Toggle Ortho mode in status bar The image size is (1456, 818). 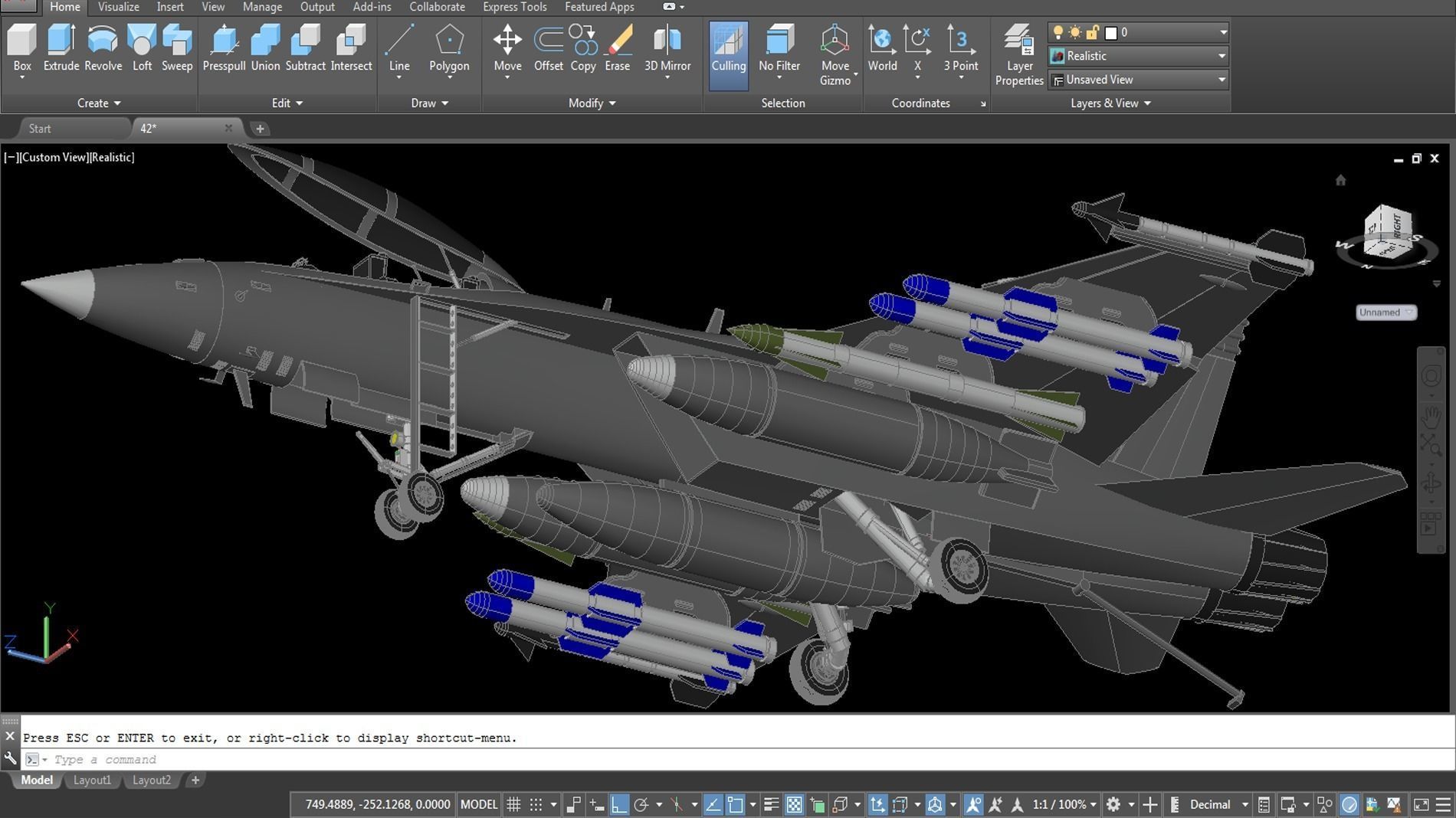(618, 804)
